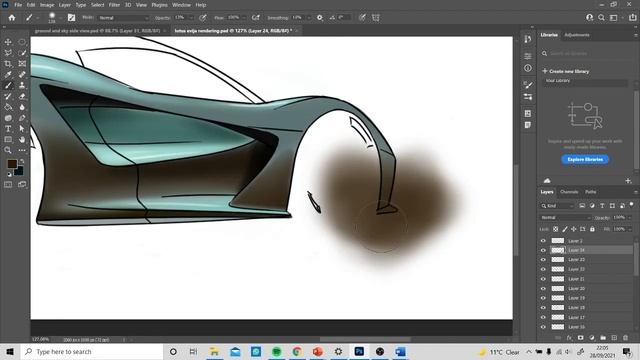Select the Elliptical Marquee tool
The width and height of the screenshot is (640, 360).
22,42
